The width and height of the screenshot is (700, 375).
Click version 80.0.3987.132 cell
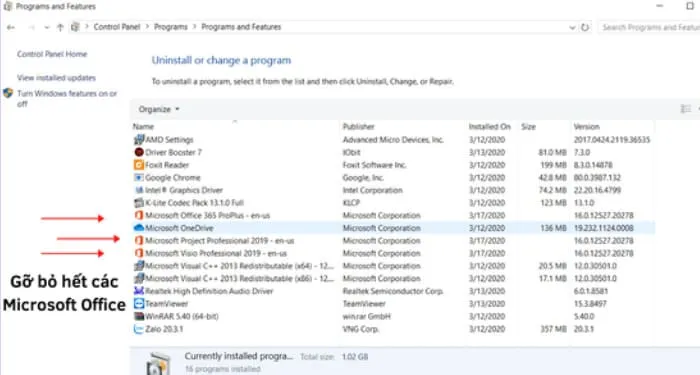pyautogui.click(x=597, y=178)
